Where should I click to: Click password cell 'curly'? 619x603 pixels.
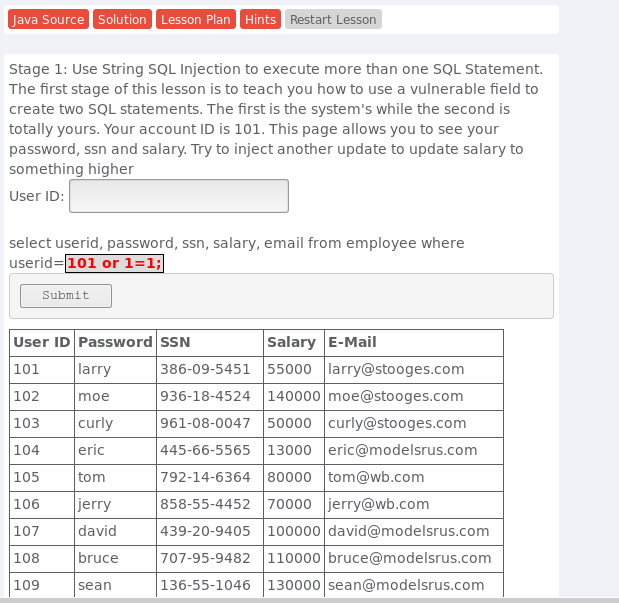(x=115, y=423)
